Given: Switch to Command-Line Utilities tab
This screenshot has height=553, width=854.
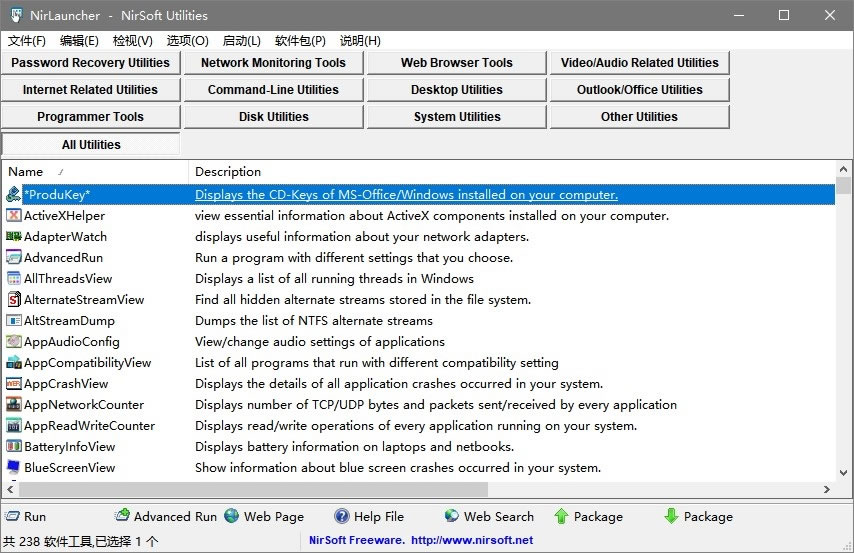Looking at the screenshot, I should [x=273, y=90].
